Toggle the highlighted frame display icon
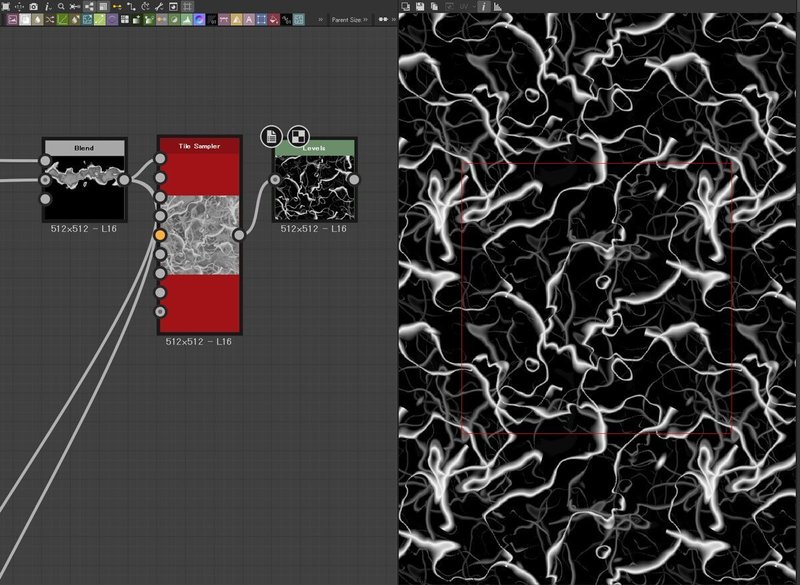Viewport: 800px width, 585px height. tap(103, 7)
